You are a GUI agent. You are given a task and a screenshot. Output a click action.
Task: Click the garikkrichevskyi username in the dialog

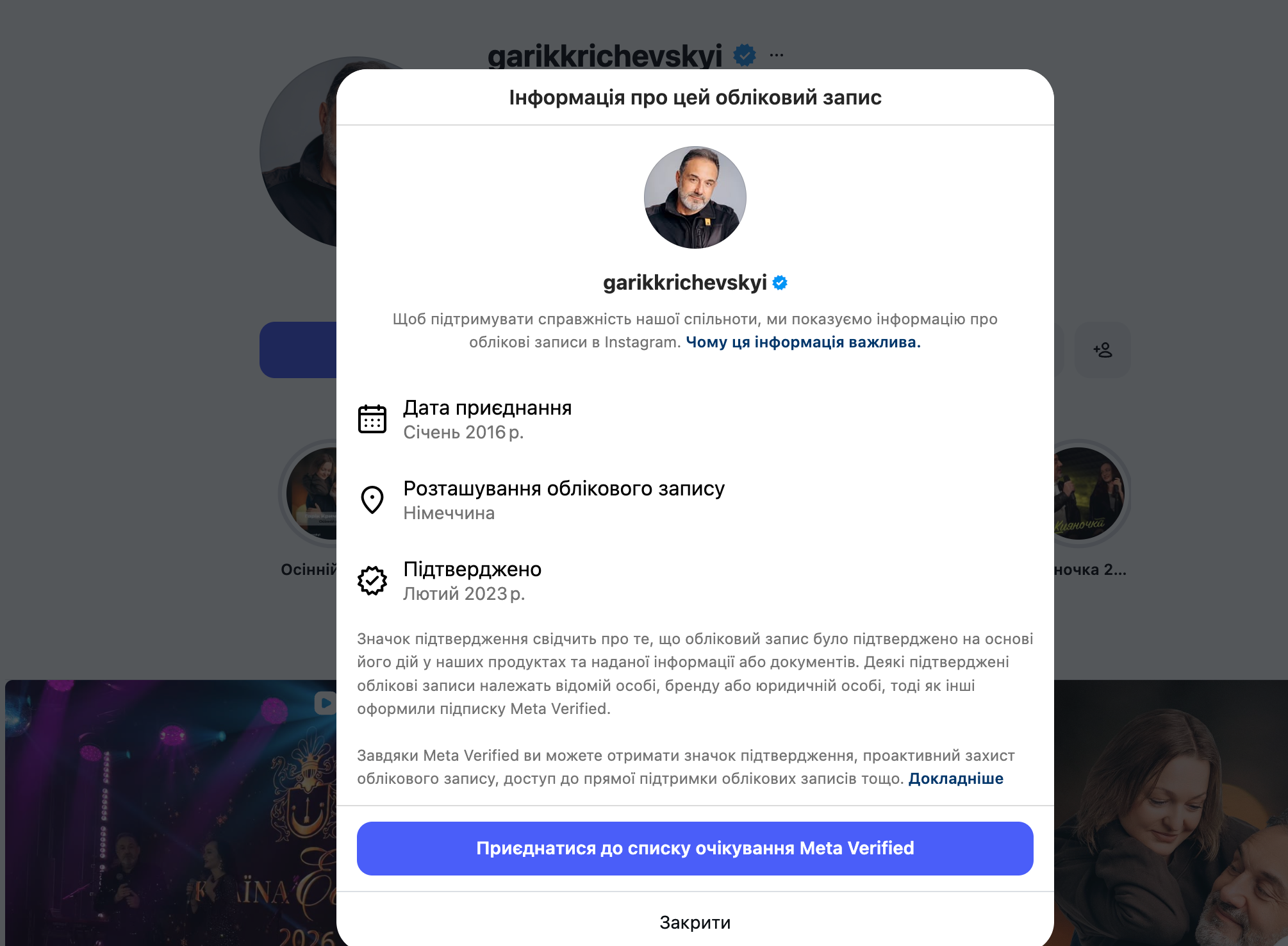(684, 283)
